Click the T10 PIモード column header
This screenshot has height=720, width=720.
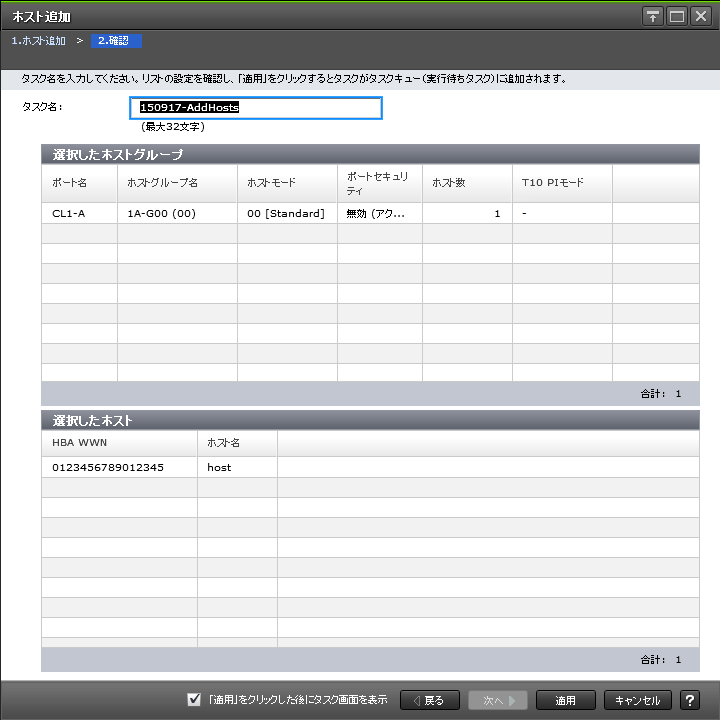562,183
